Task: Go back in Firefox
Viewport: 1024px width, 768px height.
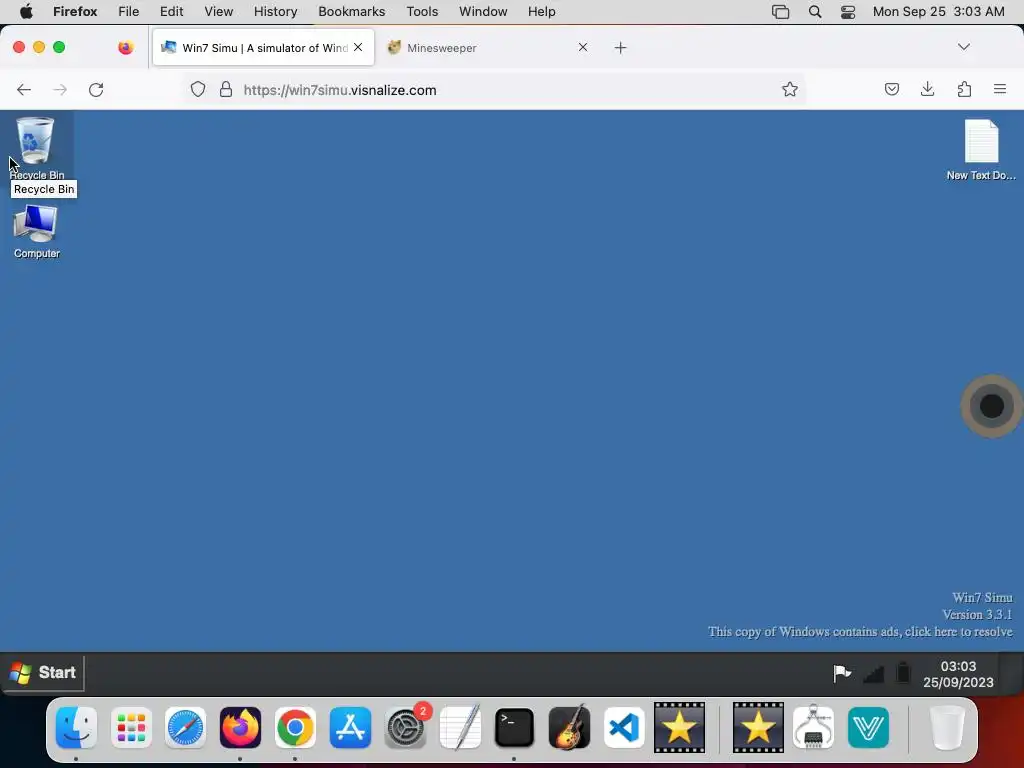Action: click(24, 89)
